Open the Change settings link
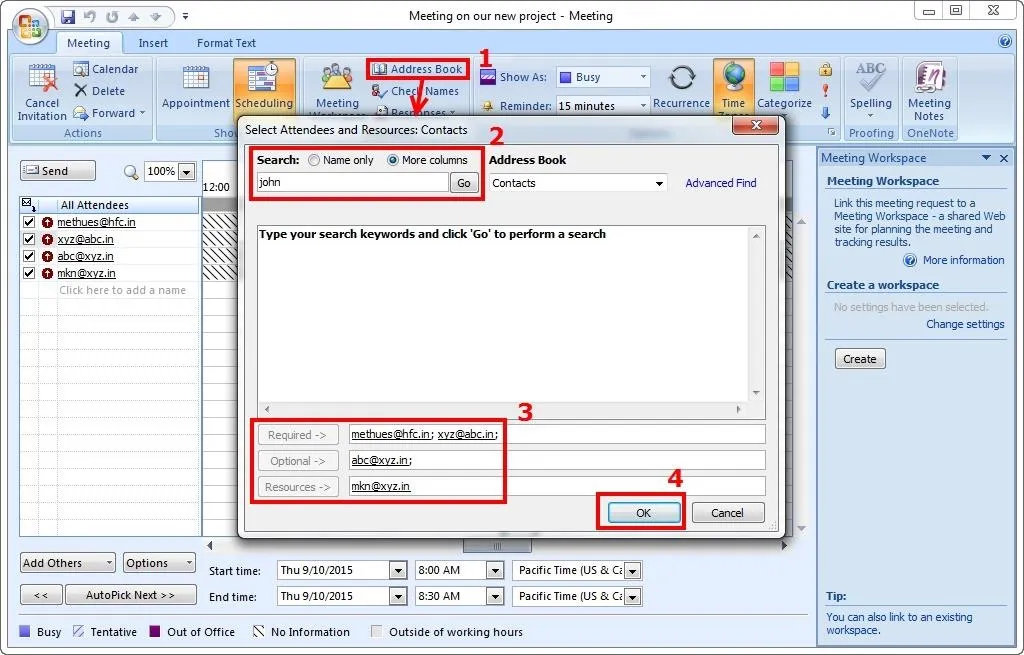Screen dimensions: 1024x655 click(965, 324)
